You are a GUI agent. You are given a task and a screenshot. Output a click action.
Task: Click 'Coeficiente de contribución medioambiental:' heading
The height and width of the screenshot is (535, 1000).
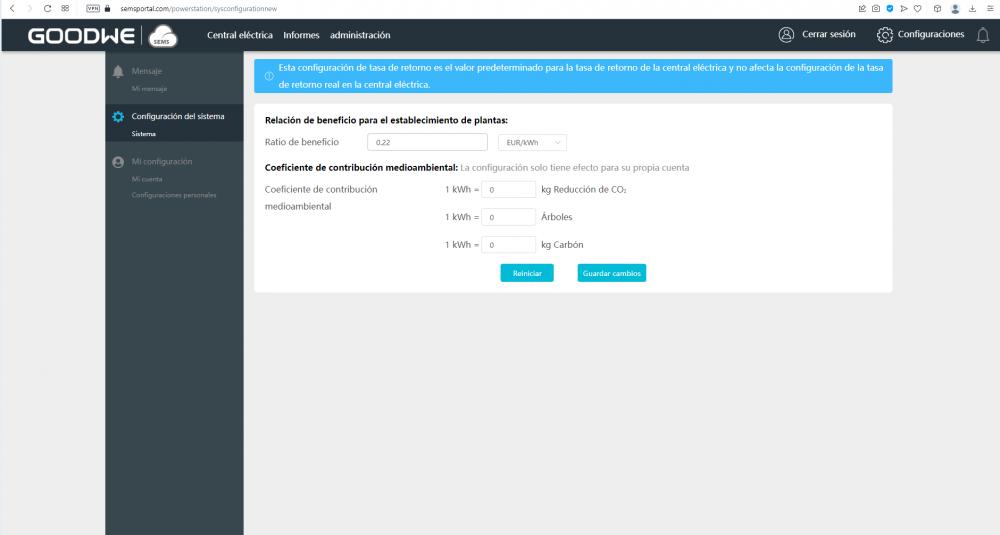coord(362,168)
